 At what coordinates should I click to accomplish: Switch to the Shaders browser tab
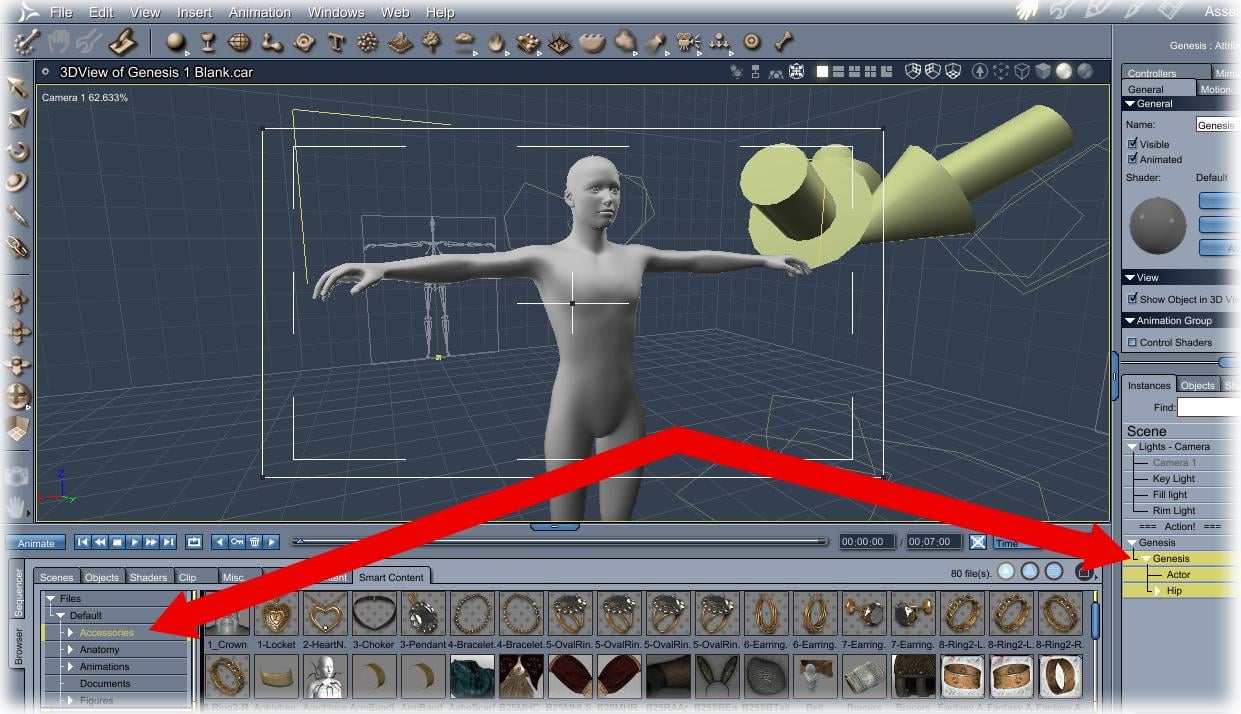[148, 577]
